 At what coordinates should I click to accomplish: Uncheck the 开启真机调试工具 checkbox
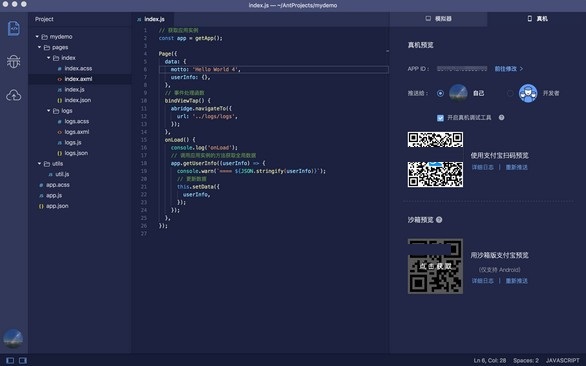(440, 118)
